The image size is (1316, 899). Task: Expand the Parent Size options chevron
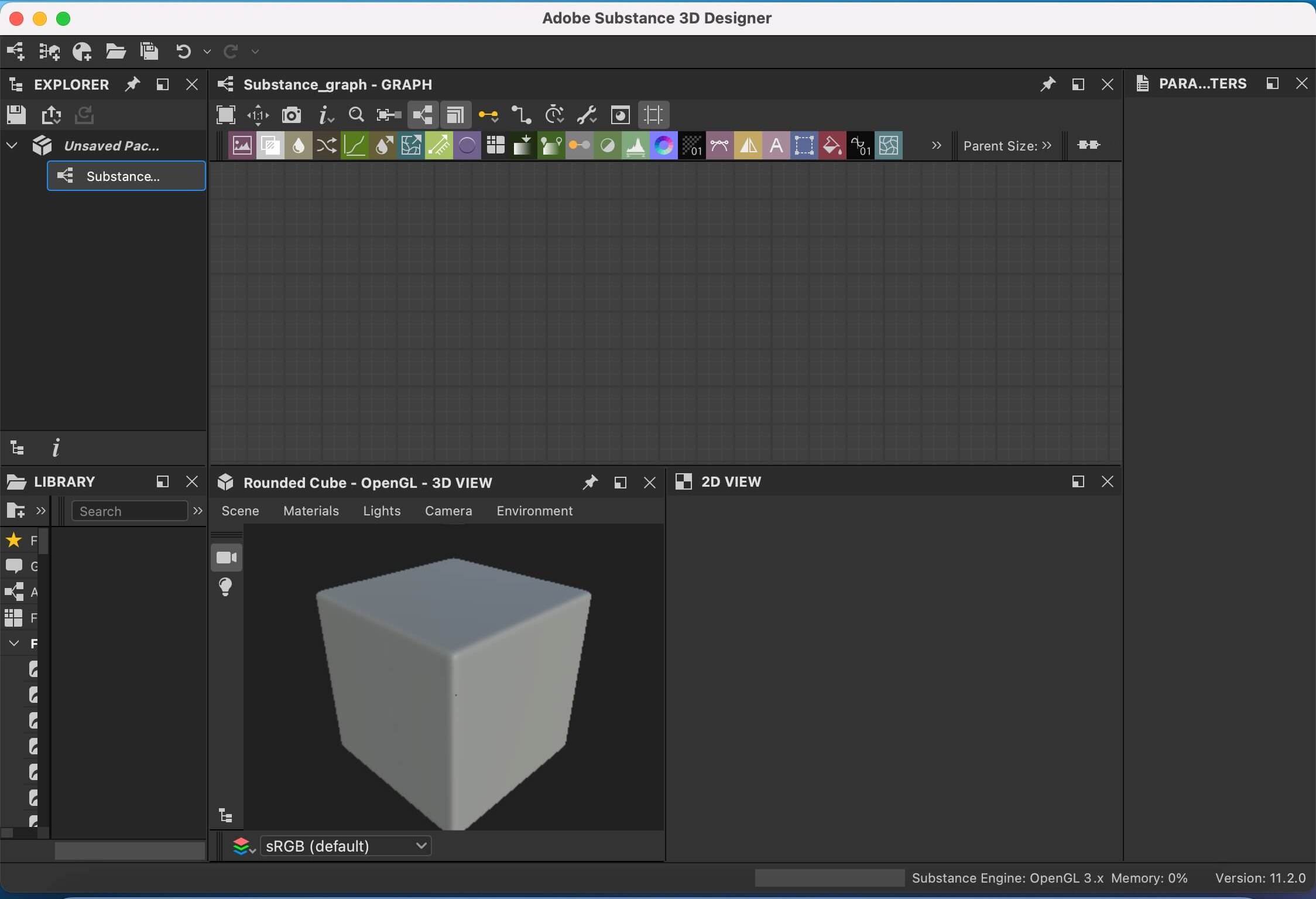[1047, 145]
